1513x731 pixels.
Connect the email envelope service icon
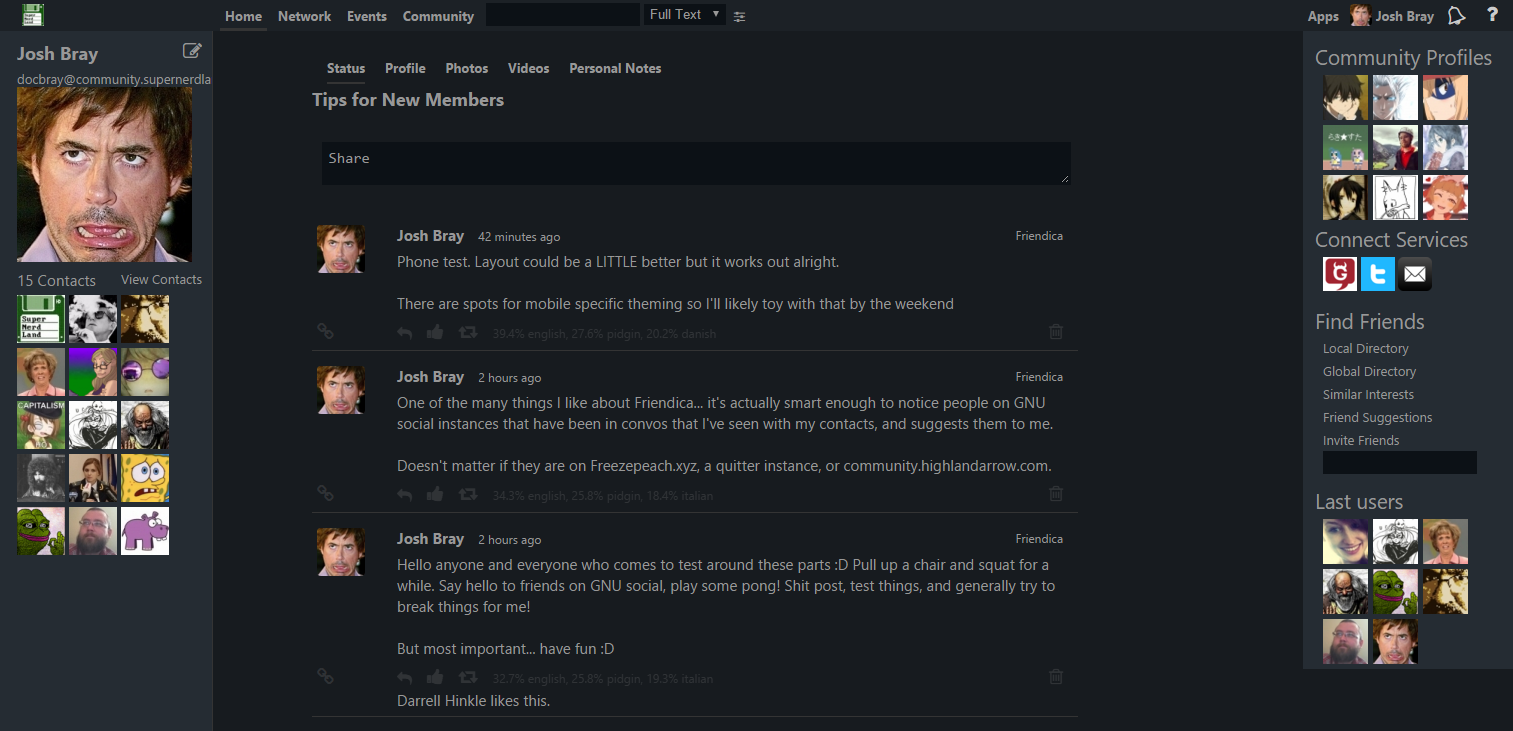[1415, 274]
